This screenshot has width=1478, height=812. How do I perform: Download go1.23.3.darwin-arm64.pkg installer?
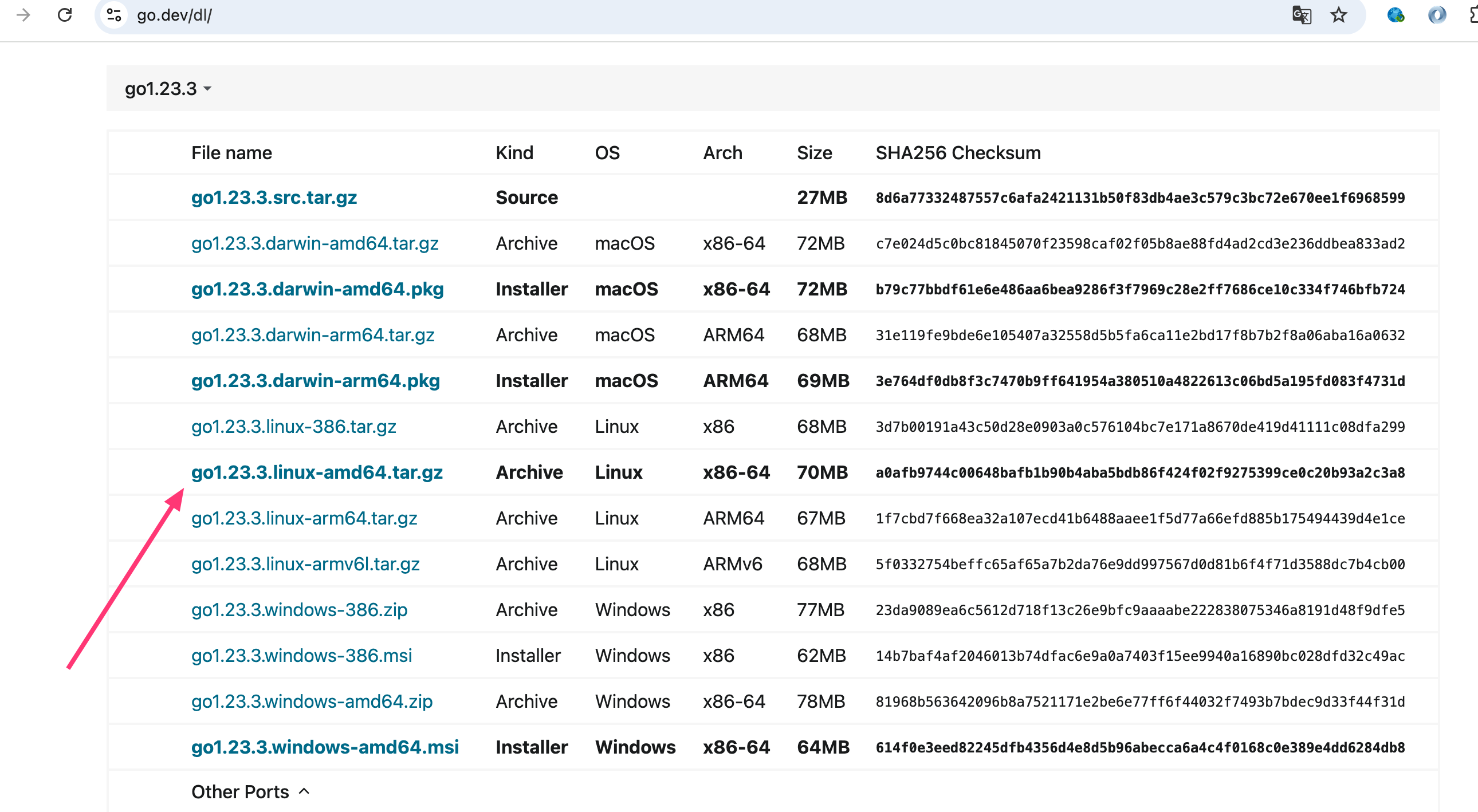316,381
